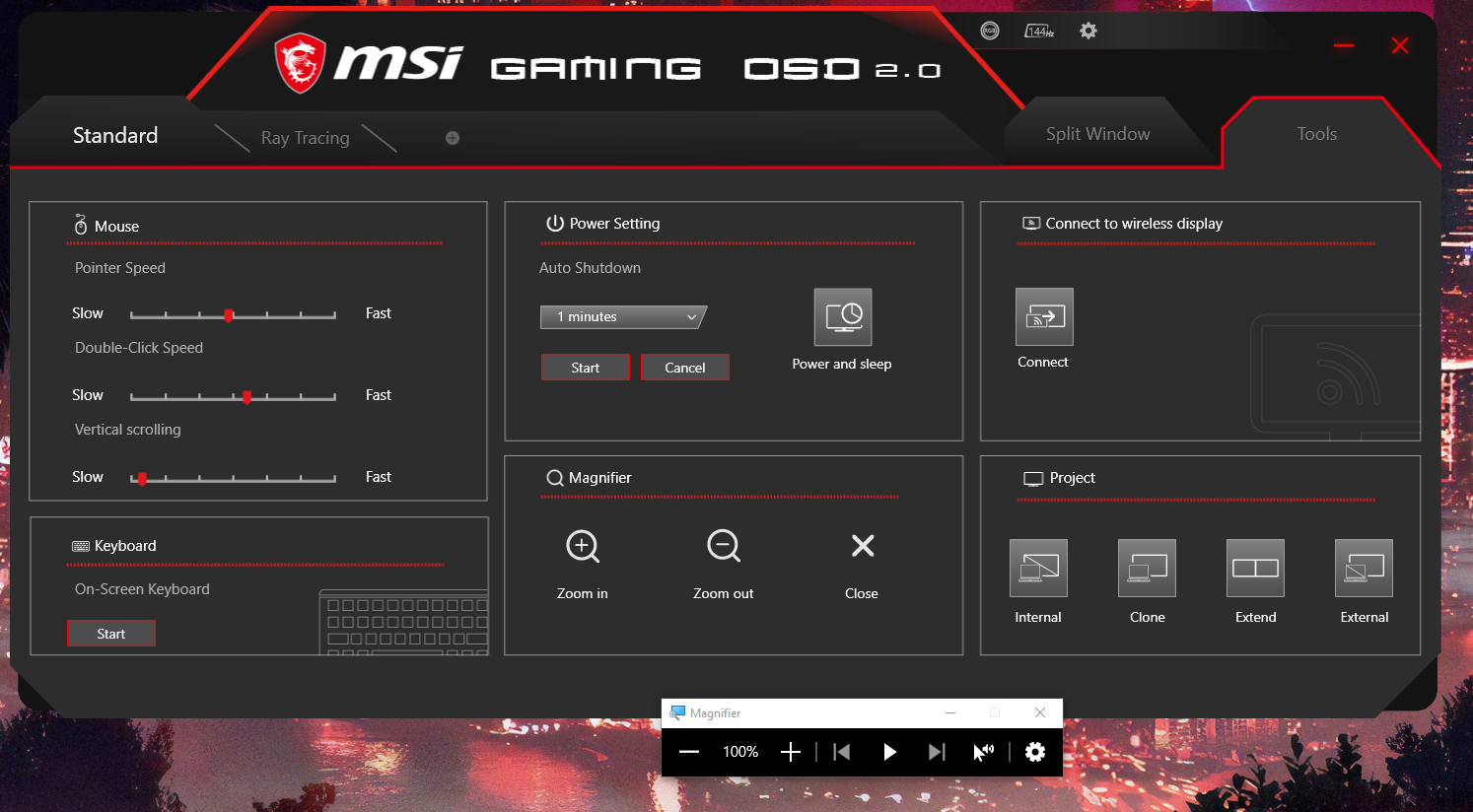Start the Auto Shutdown timer

coord(585,368)
